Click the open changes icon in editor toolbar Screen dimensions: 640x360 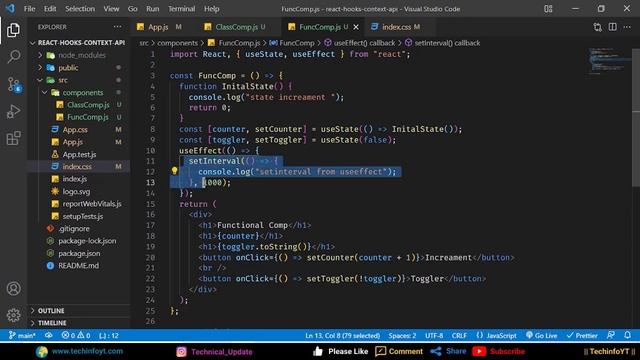[x=598, y=27]
